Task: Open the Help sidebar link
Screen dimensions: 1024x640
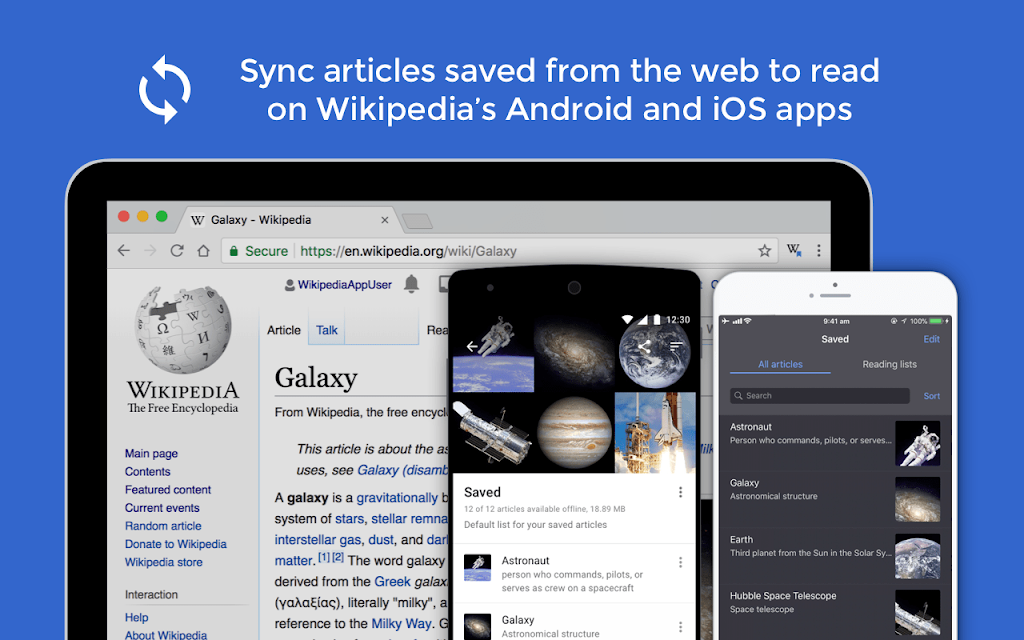Action: click(x=136, y=618)
